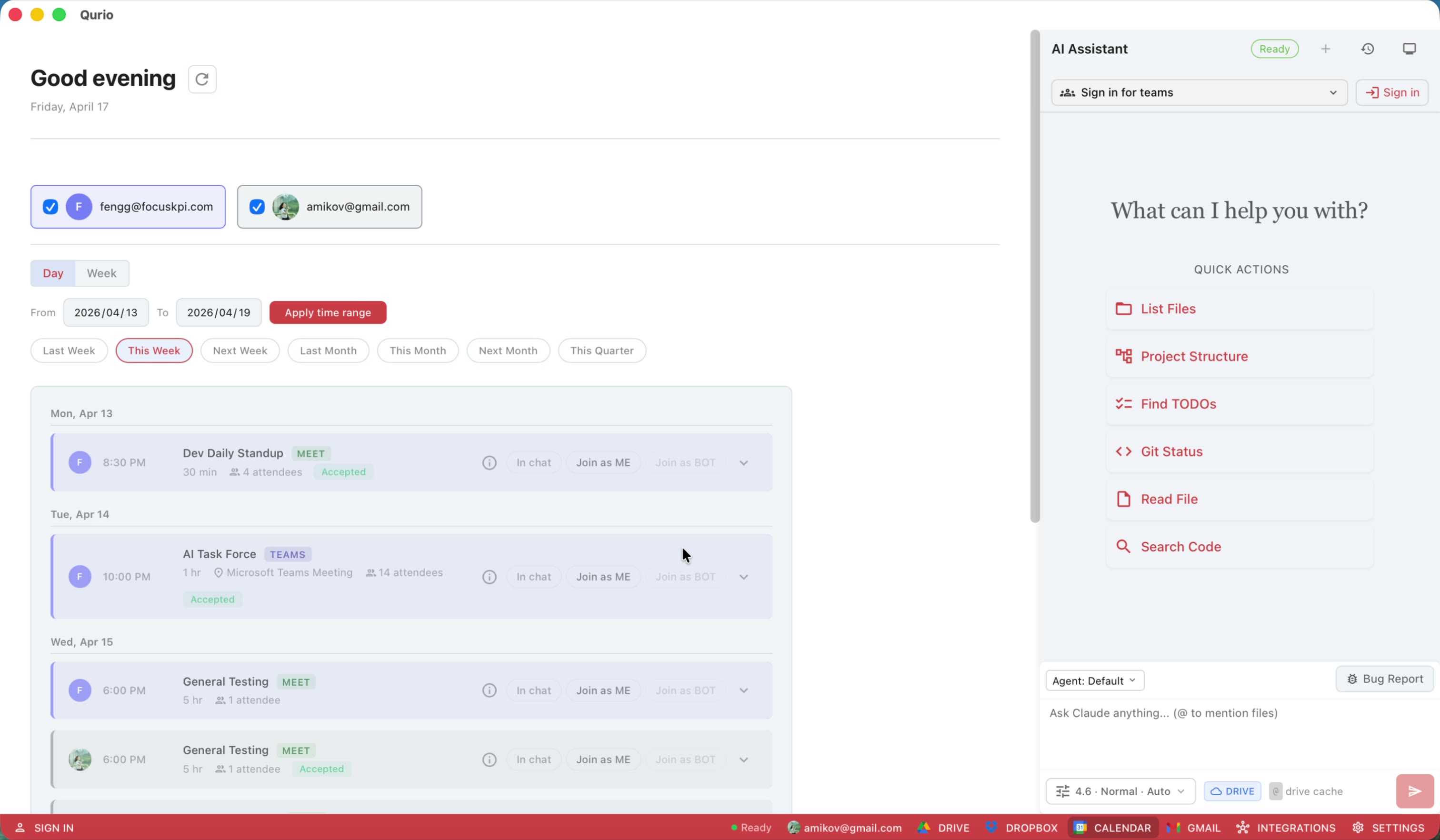Click the refresh icon beside Good evening
The height and width of the screenshot is (840, 1440).
[x=202, y=79]
